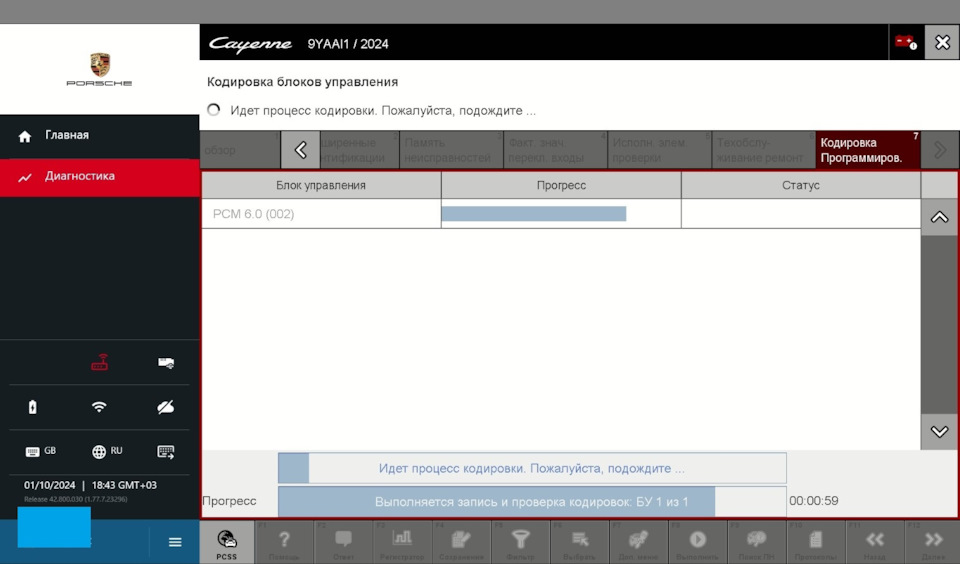This screenshot has width=960, height=564.
Task: Switch to Исполн. элем. проверки tab
Action: point(659,150)
